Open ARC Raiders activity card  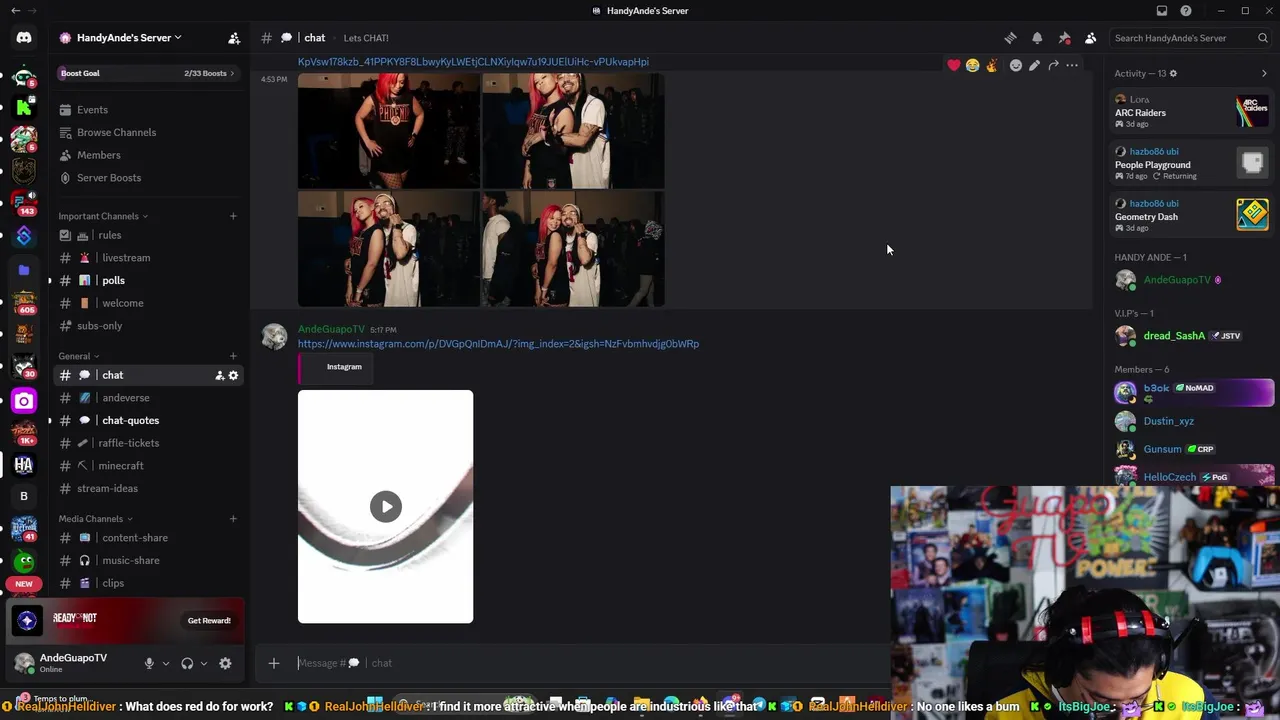point(1192,111)
